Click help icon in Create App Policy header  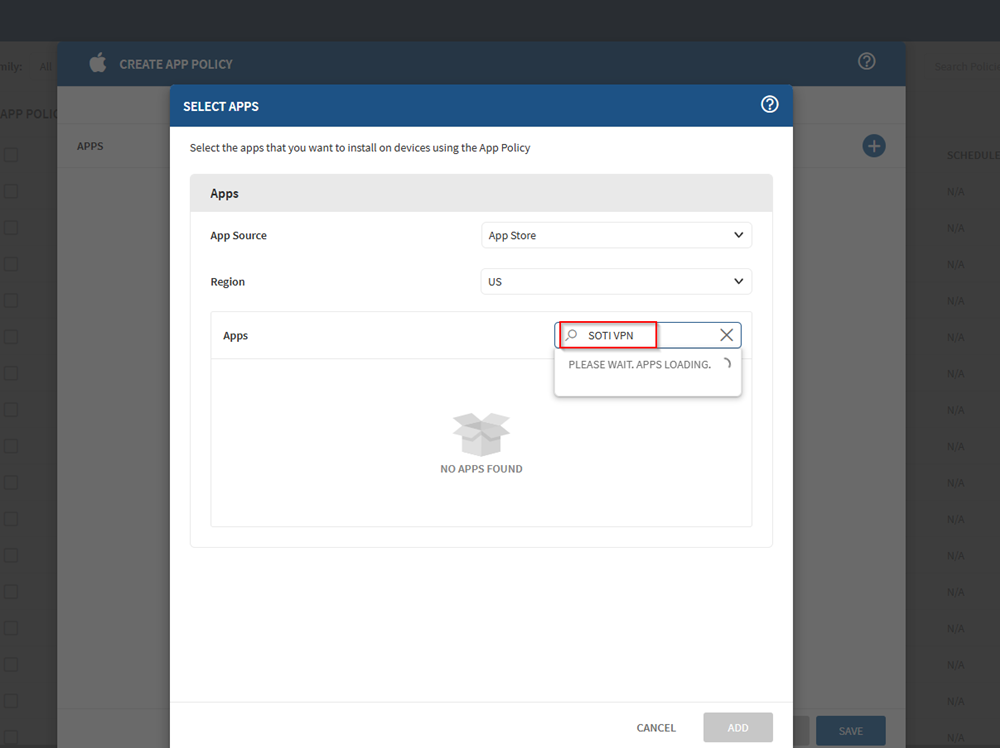867,62
